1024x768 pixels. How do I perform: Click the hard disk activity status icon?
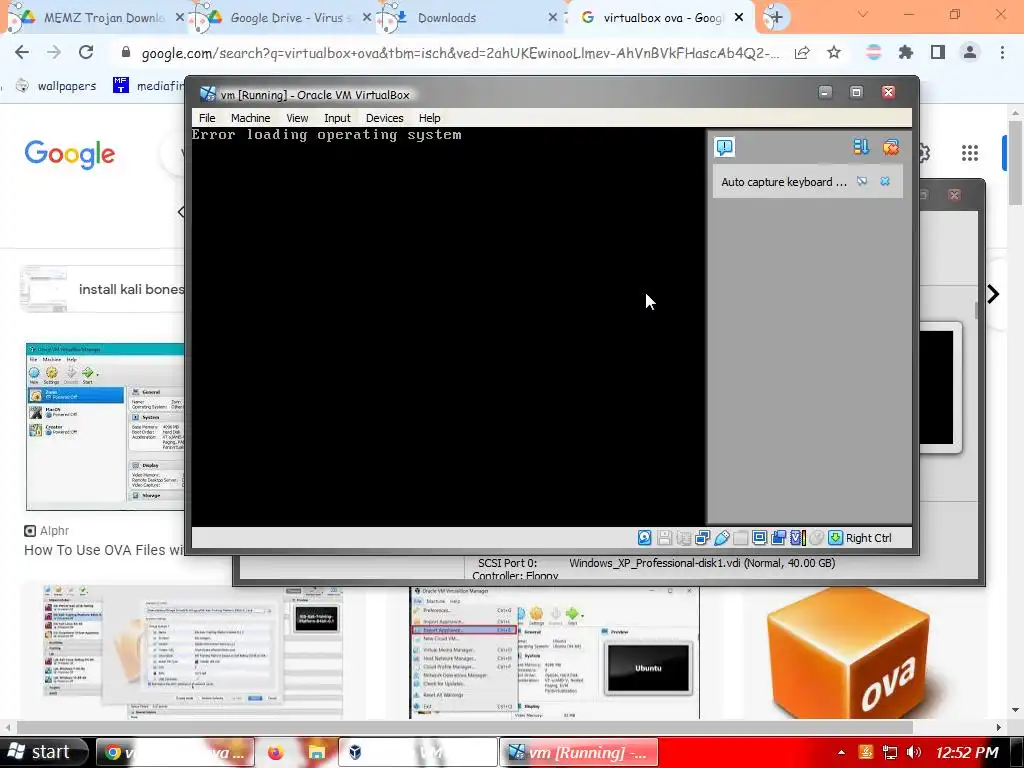click(x=645, y=537)
